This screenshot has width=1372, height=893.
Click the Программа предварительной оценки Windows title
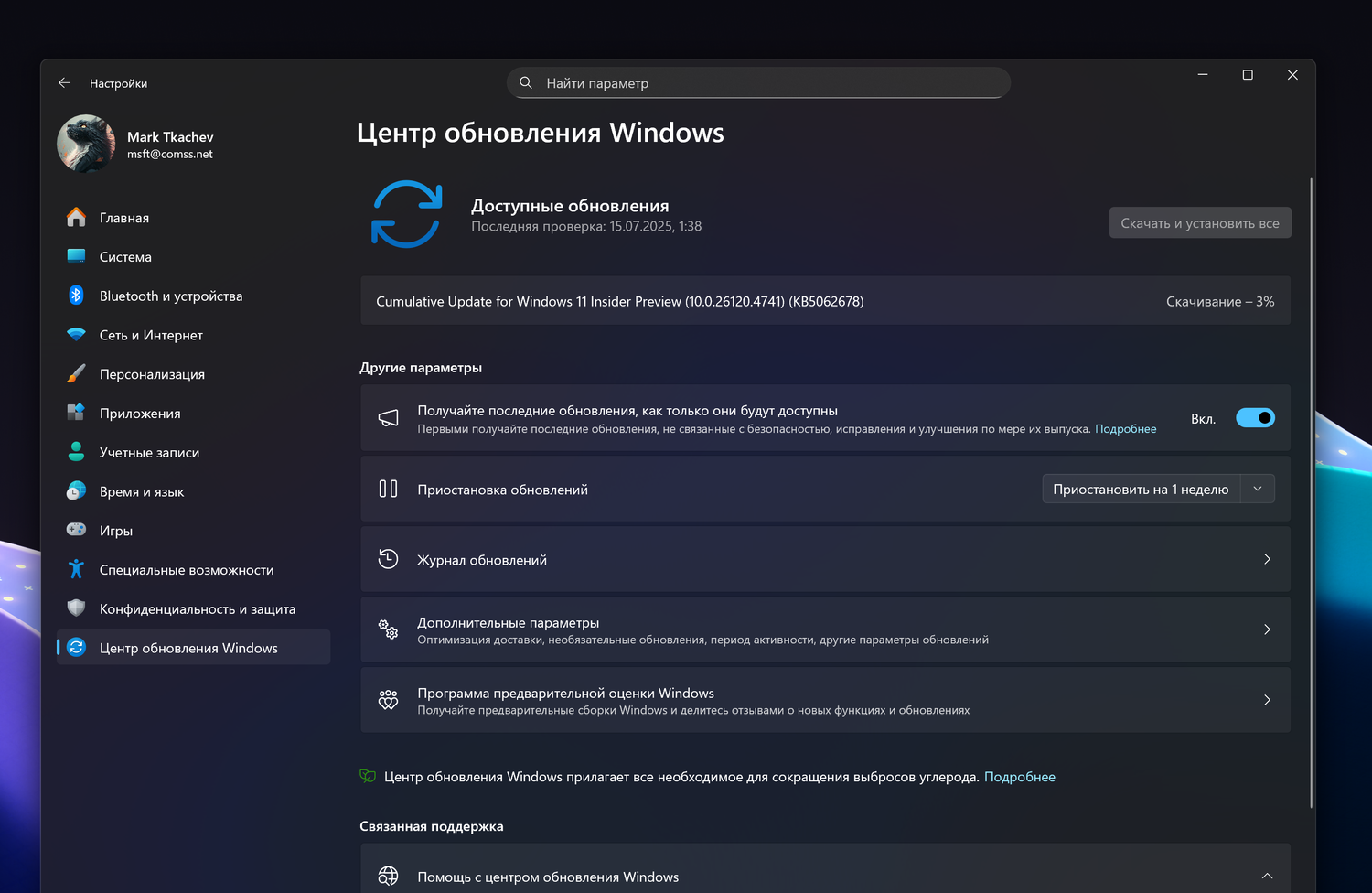(x=566, y=694)
